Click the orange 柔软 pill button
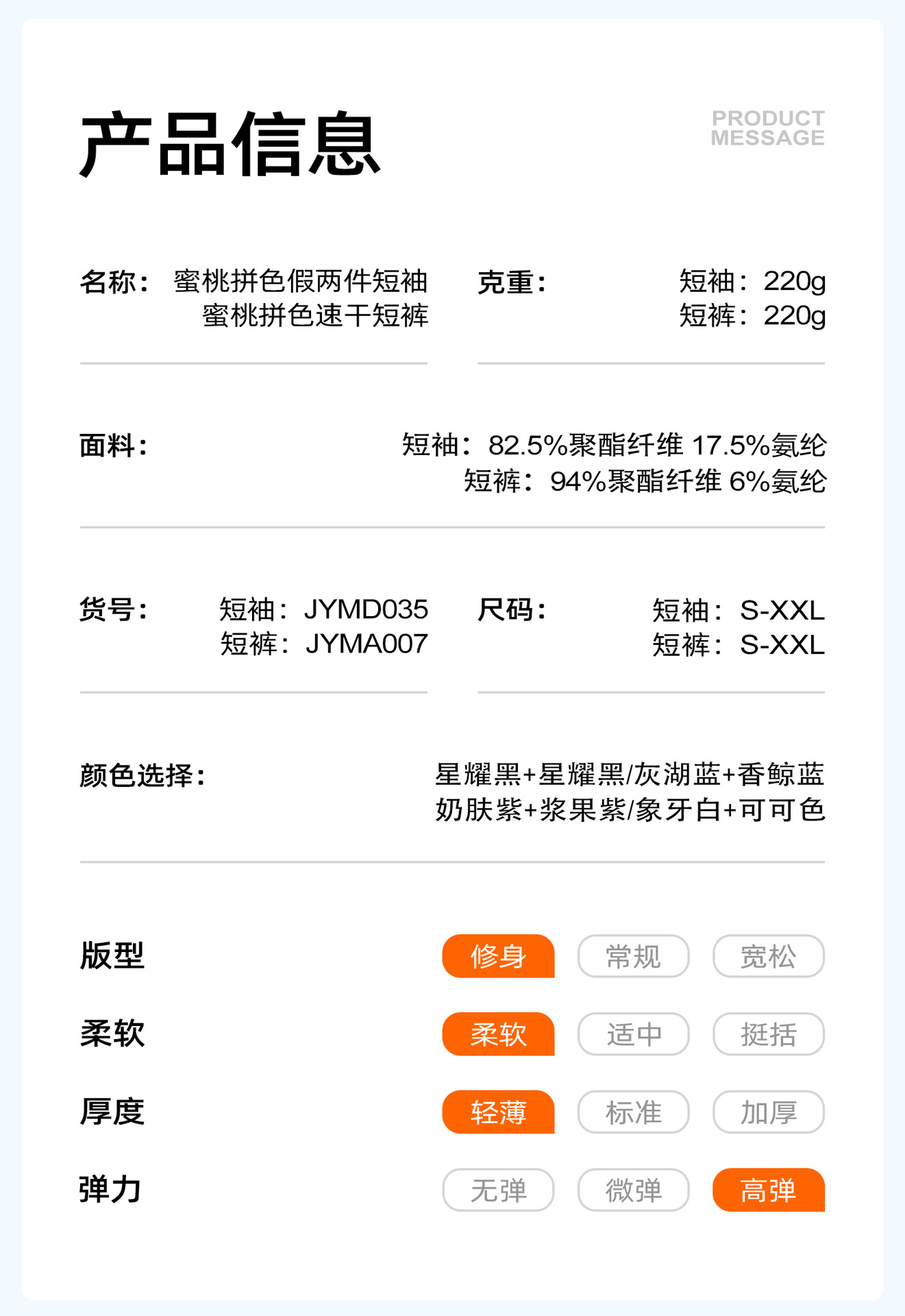The width and height of the screenshot is (905, 1316). [498, 1034]
